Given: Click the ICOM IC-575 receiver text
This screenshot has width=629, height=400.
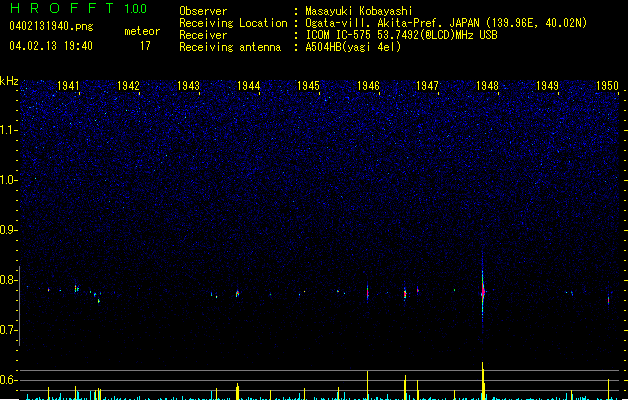Looking at the screenshot, I should 401,35.
